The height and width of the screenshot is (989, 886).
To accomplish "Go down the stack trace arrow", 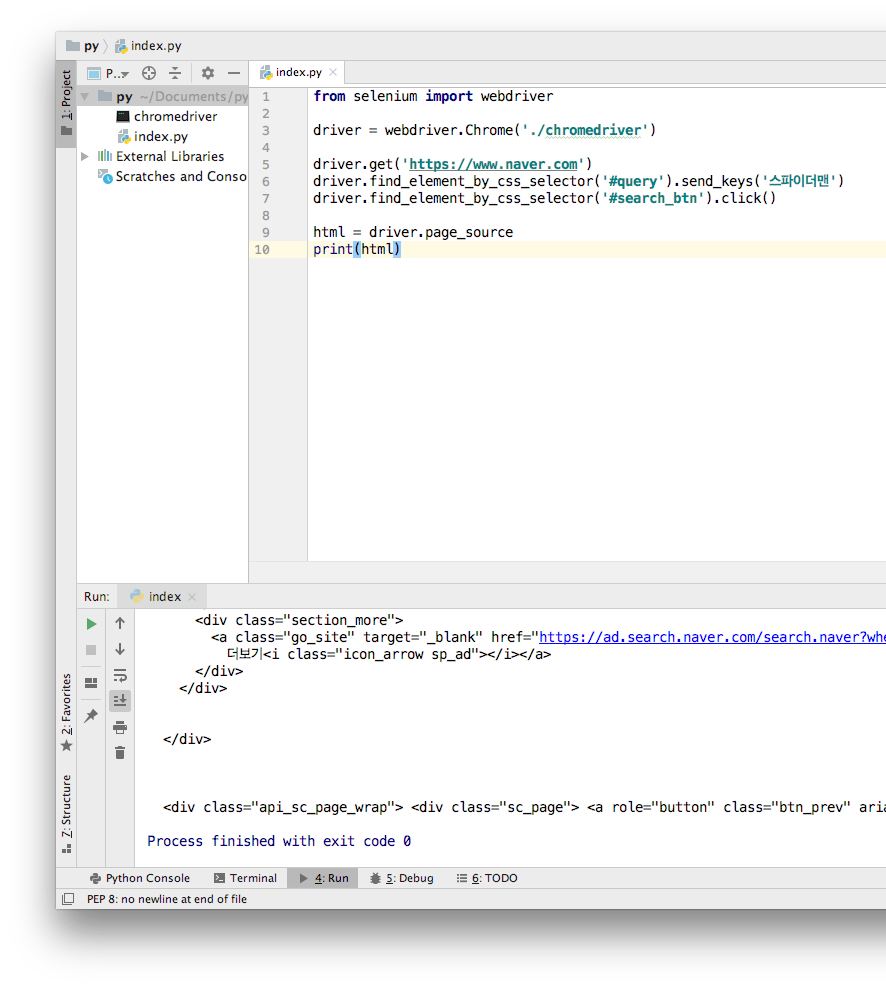I will (120, 649).
